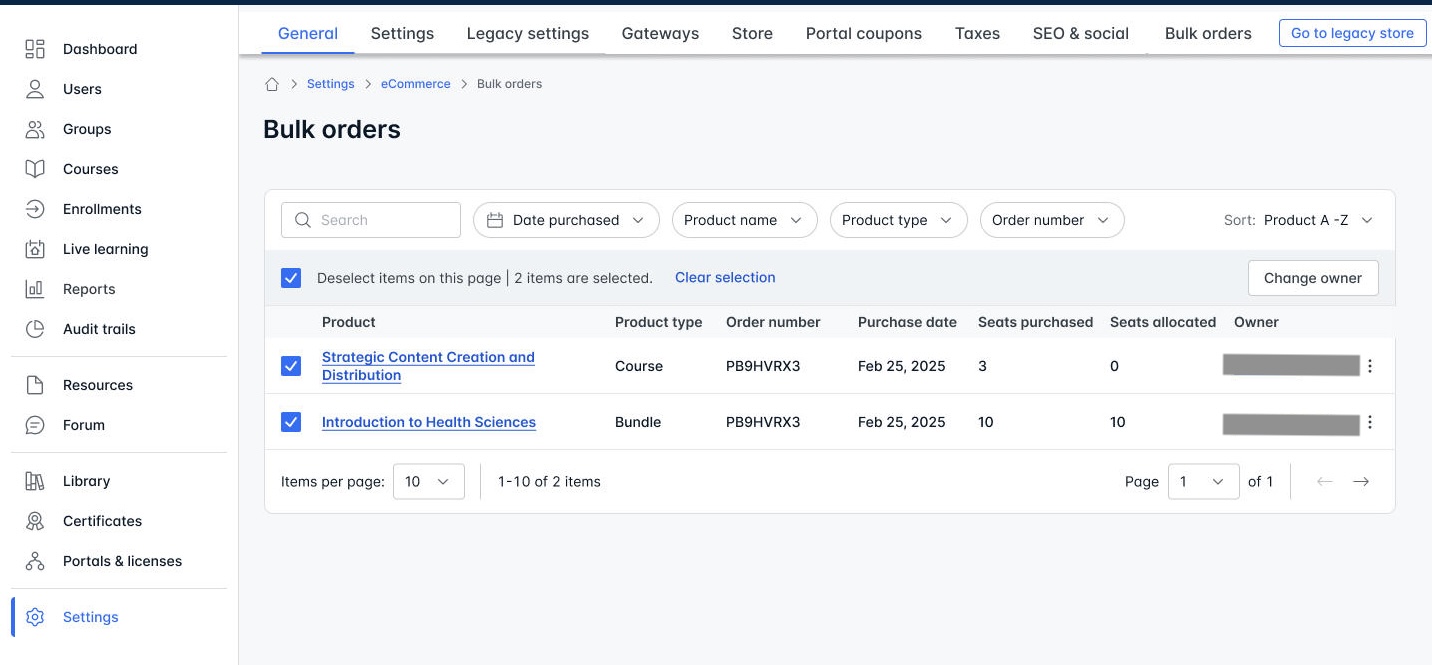The image size is (1432, 665).
Task: Switch to the SEO & social tab
Action: (x=1081, y=33)
